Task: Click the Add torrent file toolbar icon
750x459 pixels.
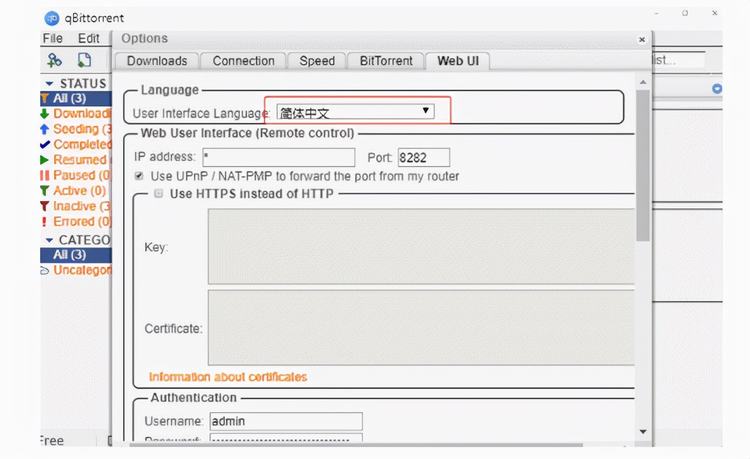Action: 84,60
